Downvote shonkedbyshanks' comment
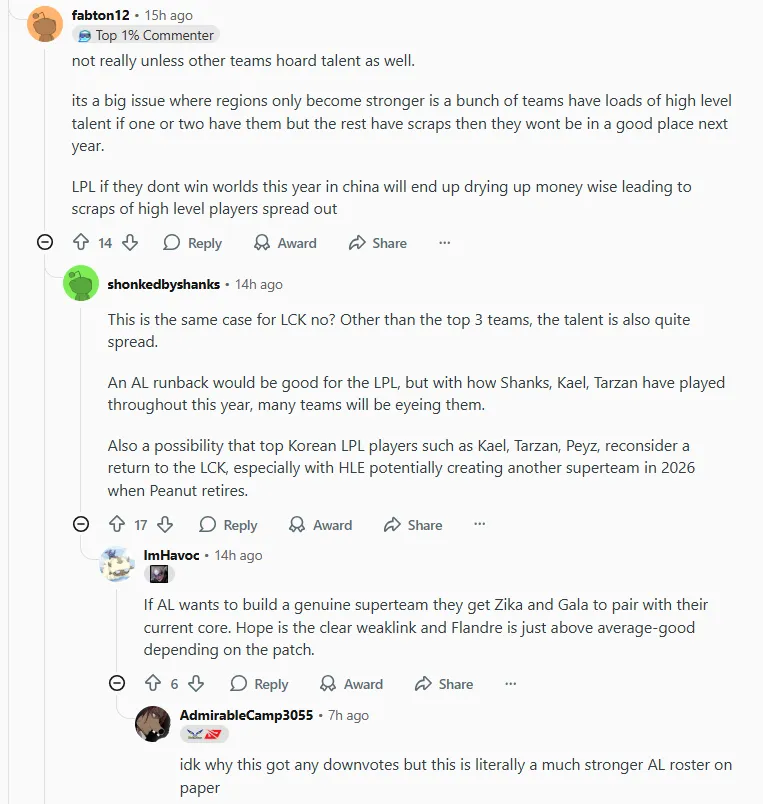 pos(165,525)
